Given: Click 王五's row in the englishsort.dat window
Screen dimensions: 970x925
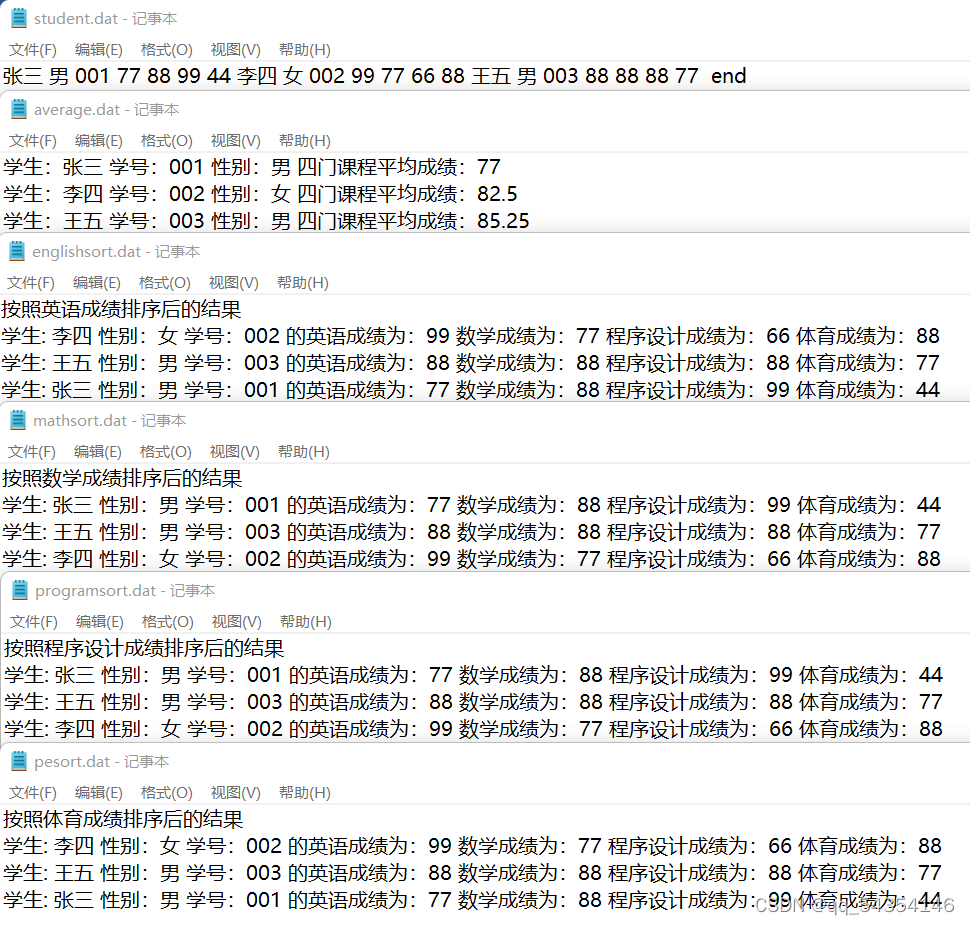Looking at the screenshot, I should [470, 363].
